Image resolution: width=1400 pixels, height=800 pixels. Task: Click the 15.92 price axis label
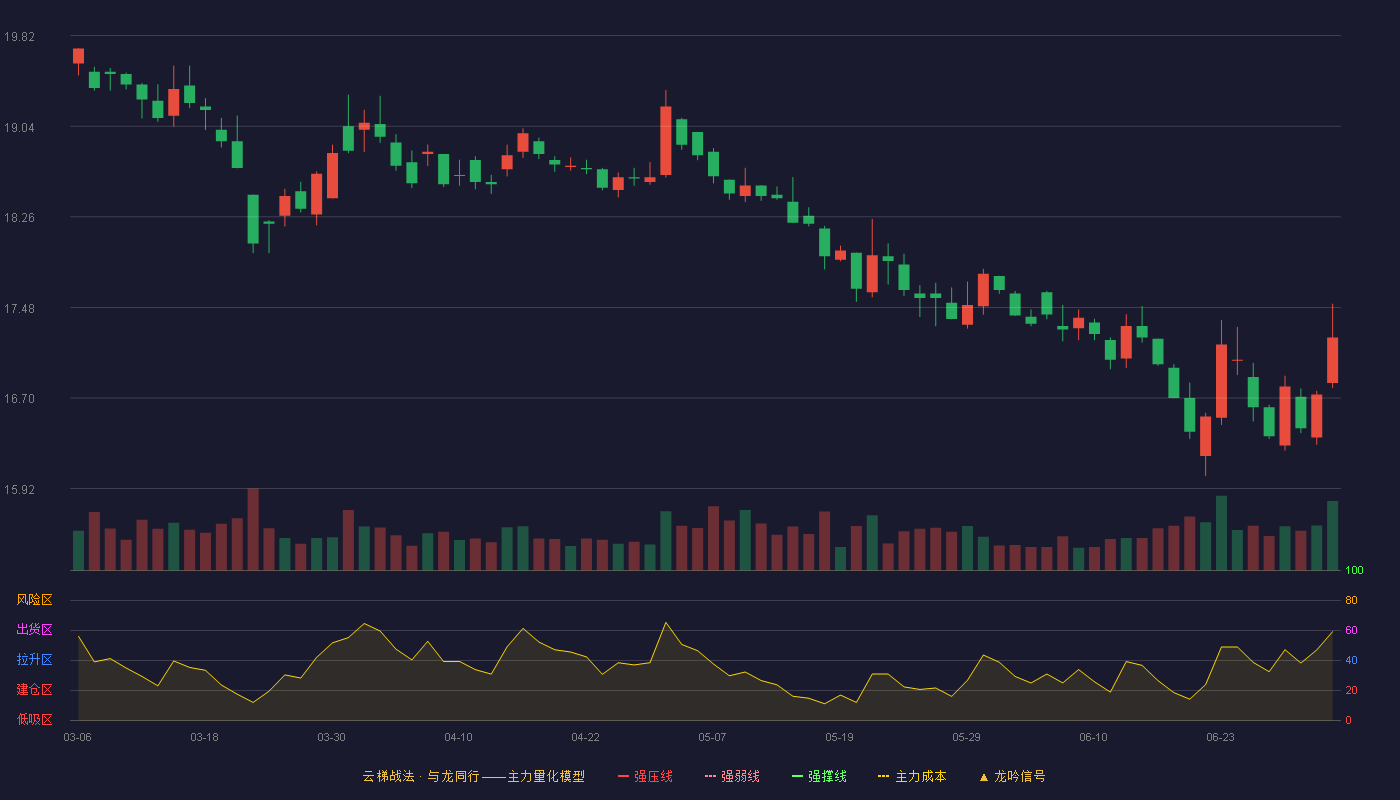[19, 490]
